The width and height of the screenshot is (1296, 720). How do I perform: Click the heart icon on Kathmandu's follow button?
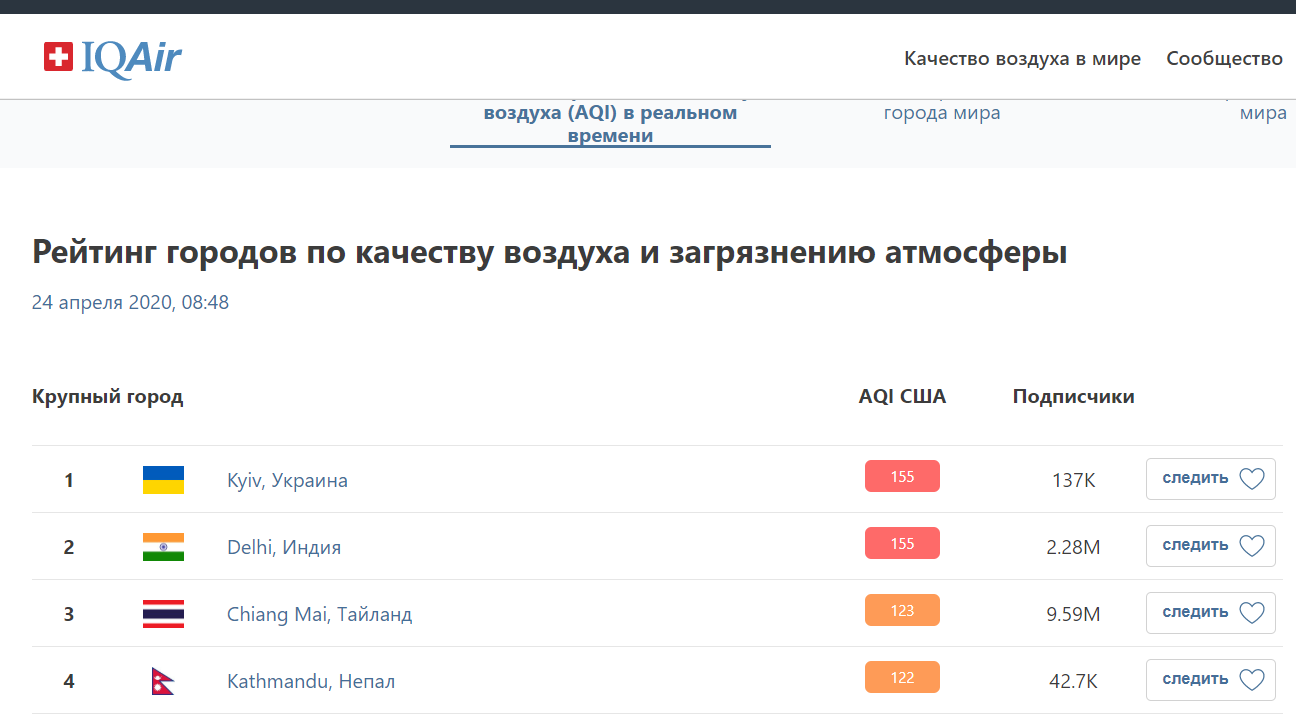(1251, 679)
